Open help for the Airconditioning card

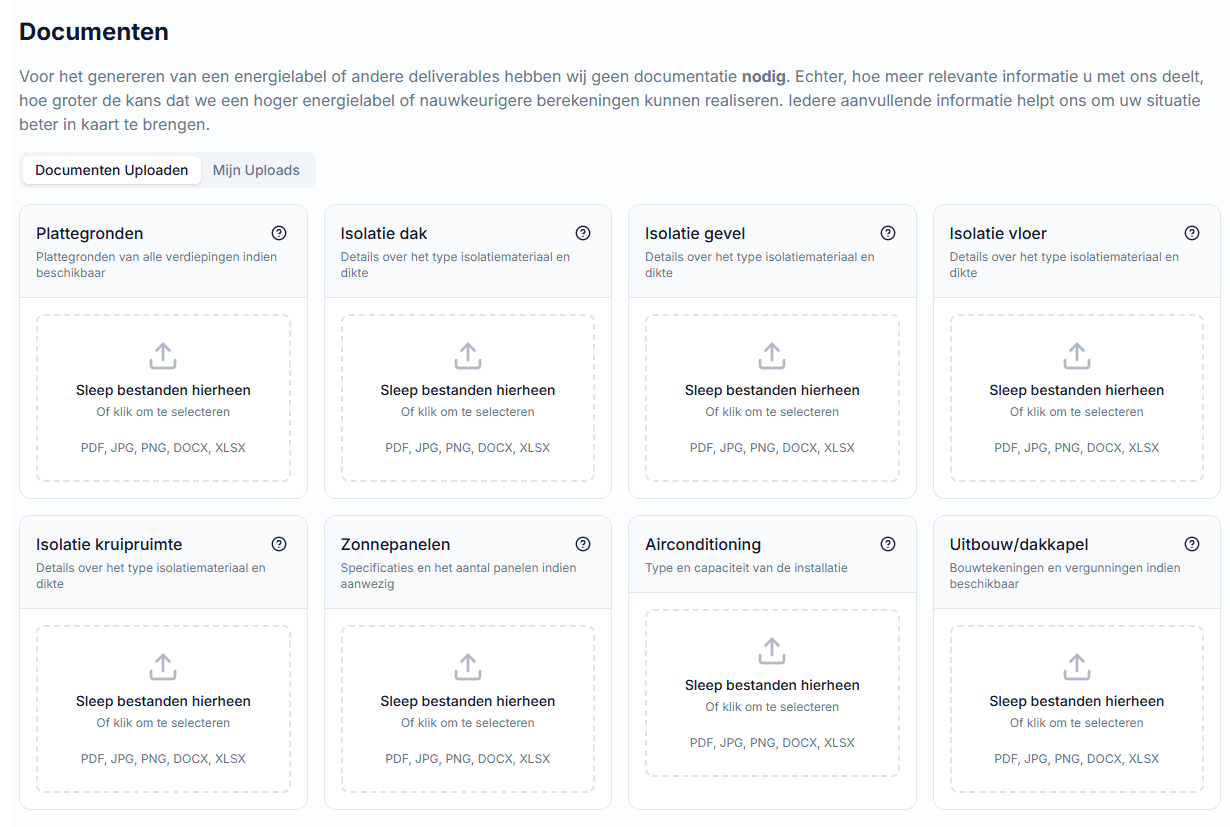888,544
